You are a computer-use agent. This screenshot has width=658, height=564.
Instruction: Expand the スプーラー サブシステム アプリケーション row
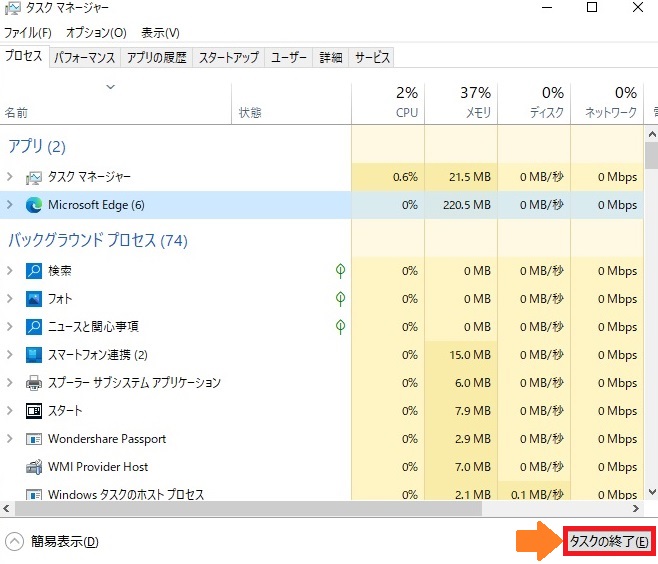tap(10, 383)
